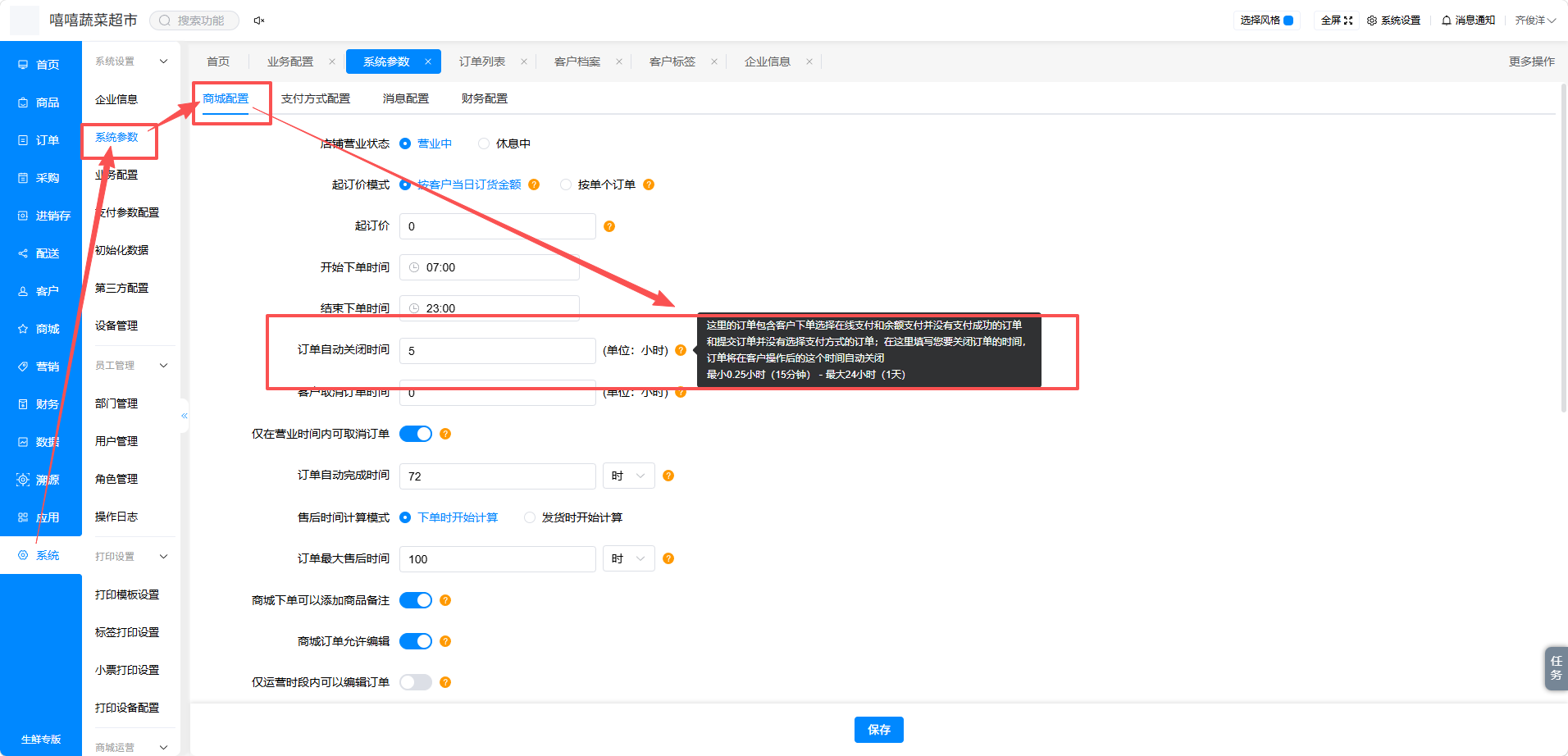Collapse the sidebar with double-chevron icon
Screen dimensions: 1568x756
[185, 416]
